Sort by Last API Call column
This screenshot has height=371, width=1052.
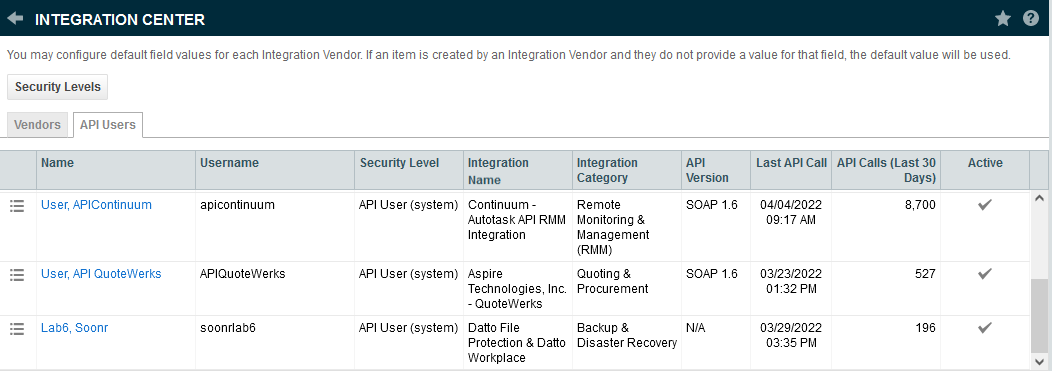[791, 162]
